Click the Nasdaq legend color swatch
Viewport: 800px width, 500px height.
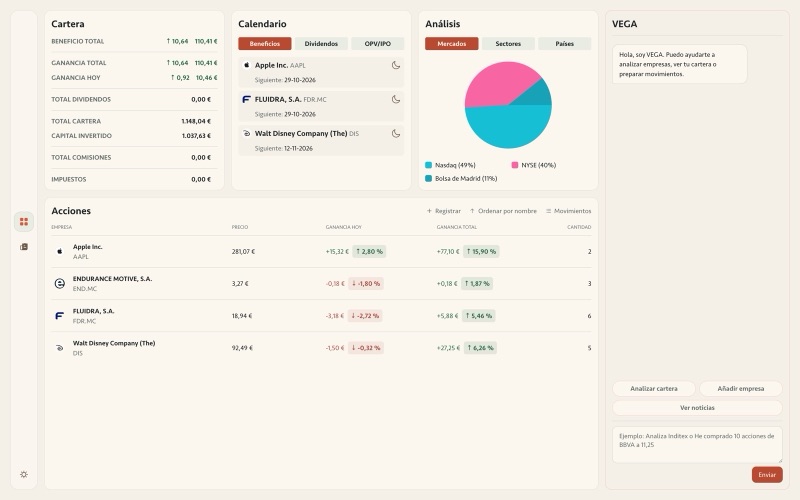(429, 165)
